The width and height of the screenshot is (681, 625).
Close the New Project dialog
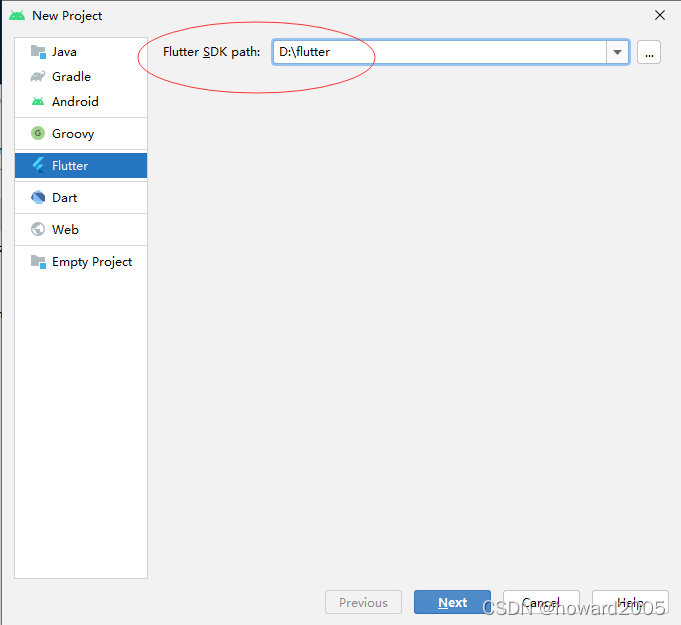coord(660,15)
